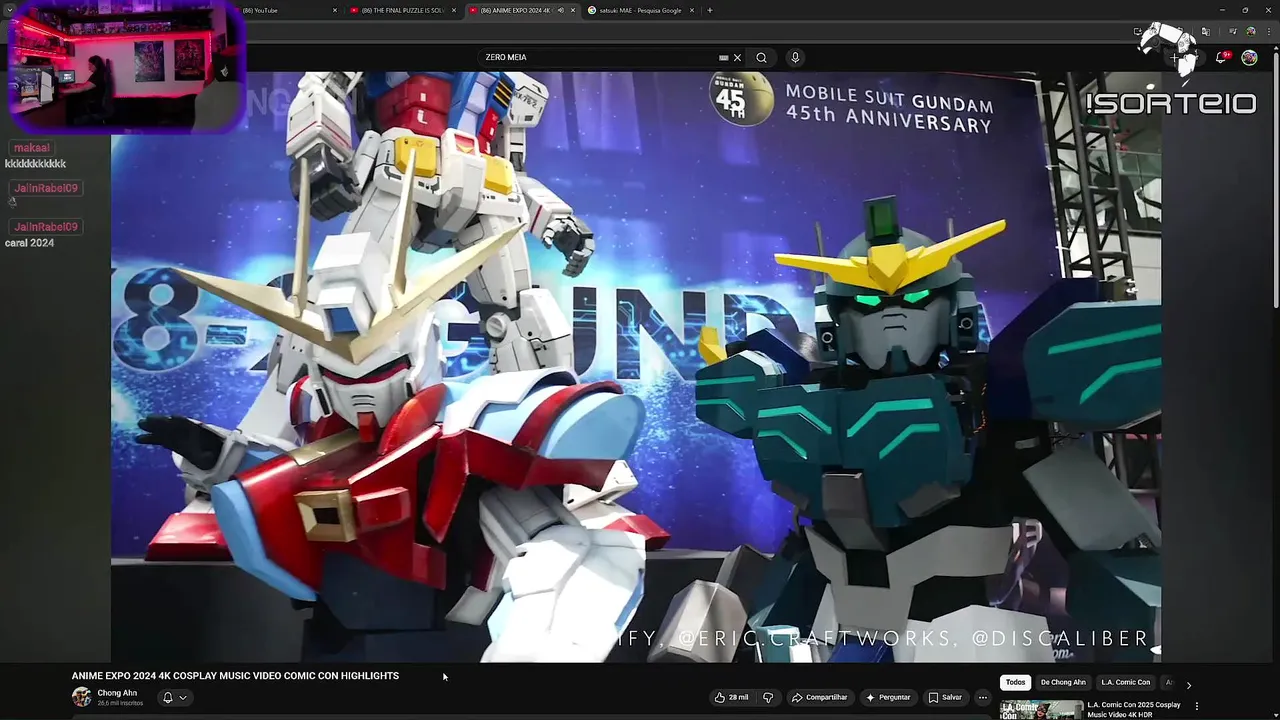
Task: Click the Gundam video player area
Action: click(x=636, y=366)
